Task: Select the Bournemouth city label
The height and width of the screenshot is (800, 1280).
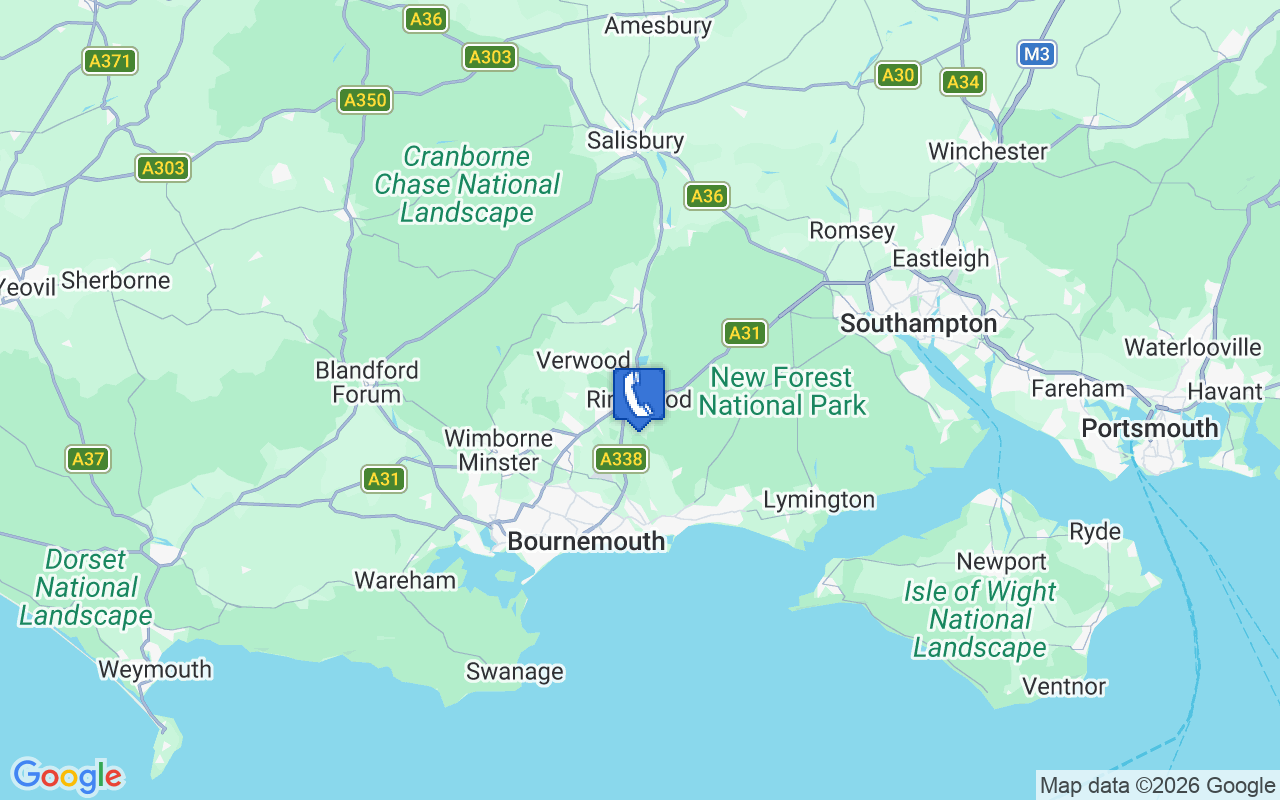Action: tap(586, 541)
